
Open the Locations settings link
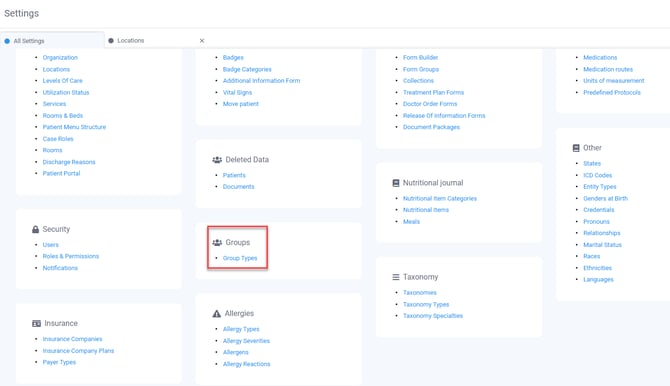point(56,69)
